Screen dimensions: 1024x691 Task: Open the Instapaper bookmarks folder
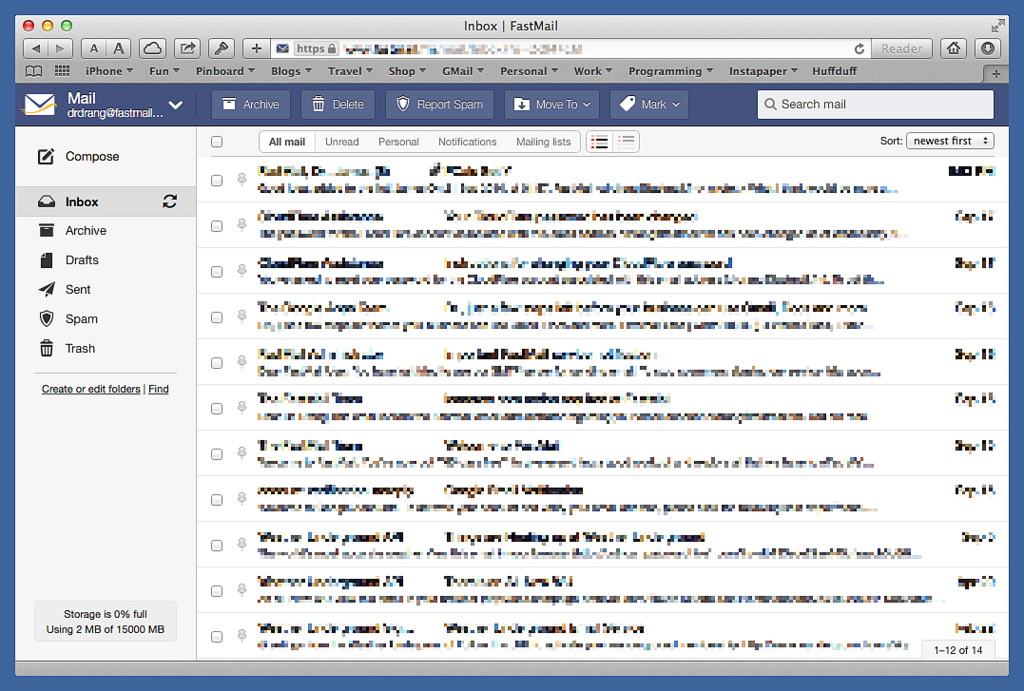[x=763, y=71]
